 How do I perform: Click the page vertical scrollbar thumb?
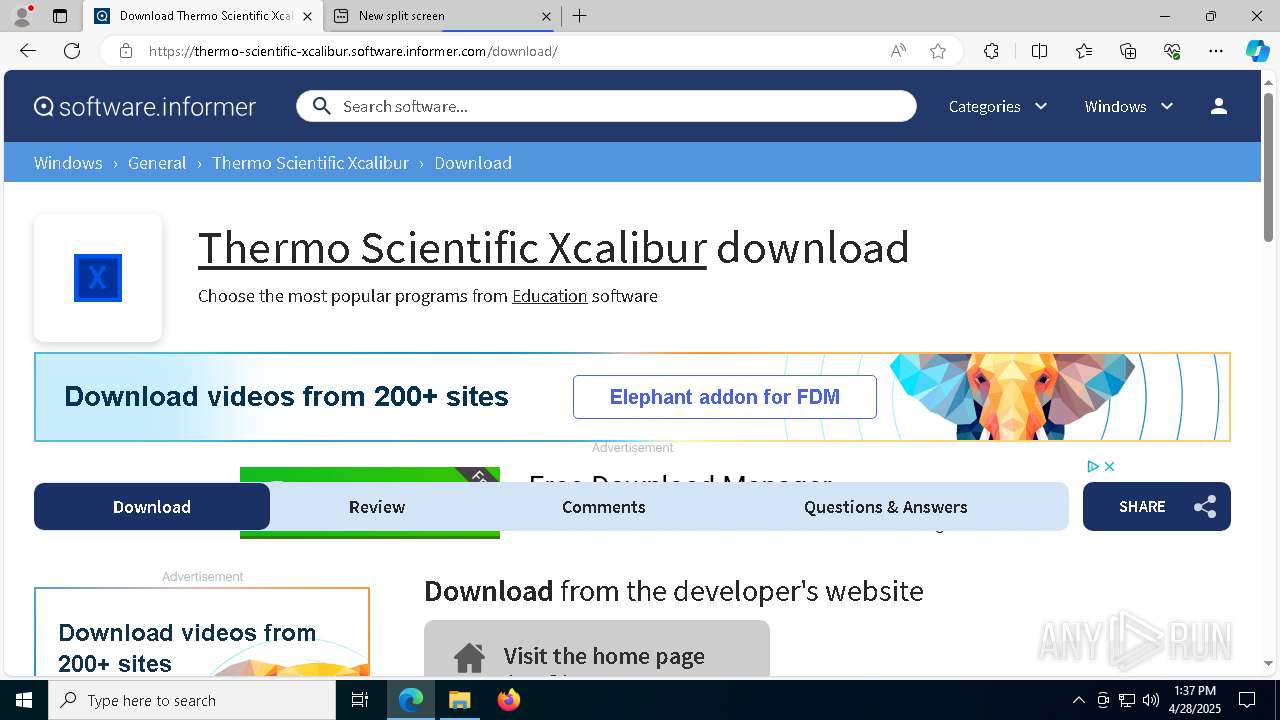tap(1269, 165)
